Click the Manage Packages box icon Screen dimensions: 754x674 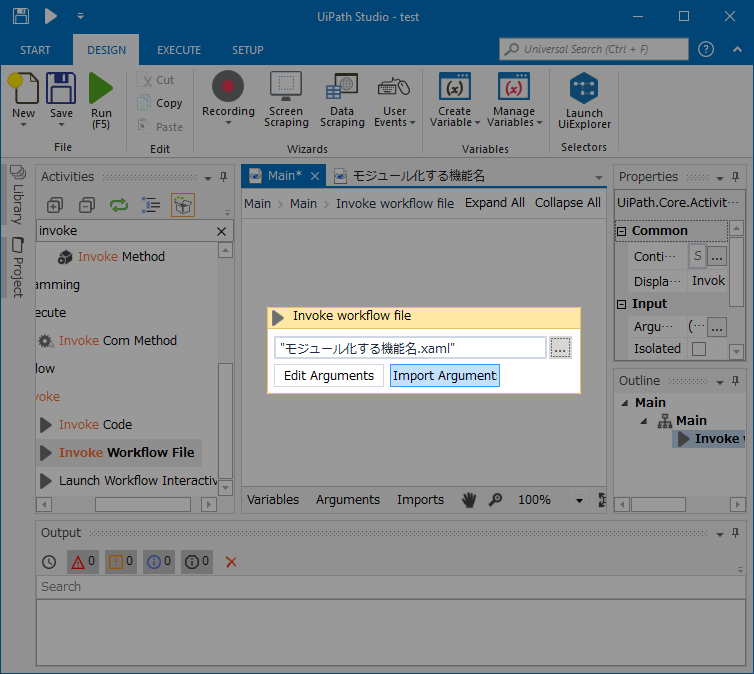(x=183, y=205)
